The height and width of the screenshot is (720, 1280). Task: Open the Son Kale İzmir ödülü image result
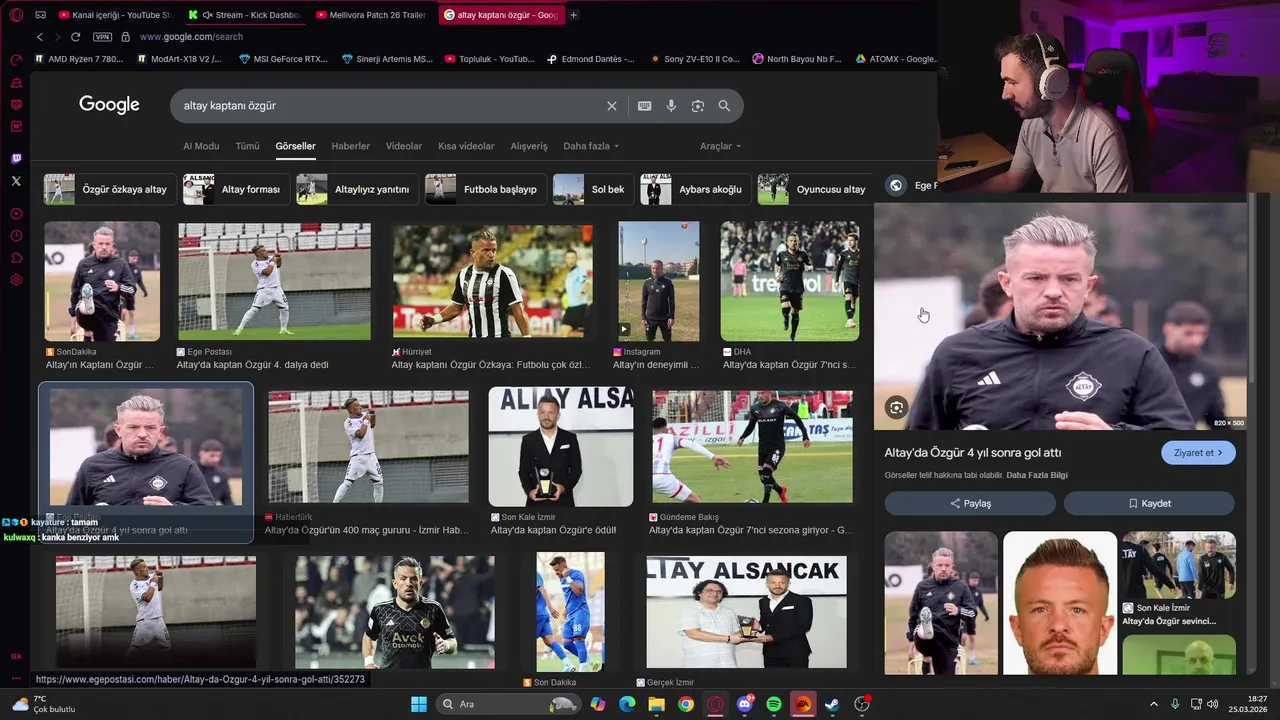(x=561, y=446)
